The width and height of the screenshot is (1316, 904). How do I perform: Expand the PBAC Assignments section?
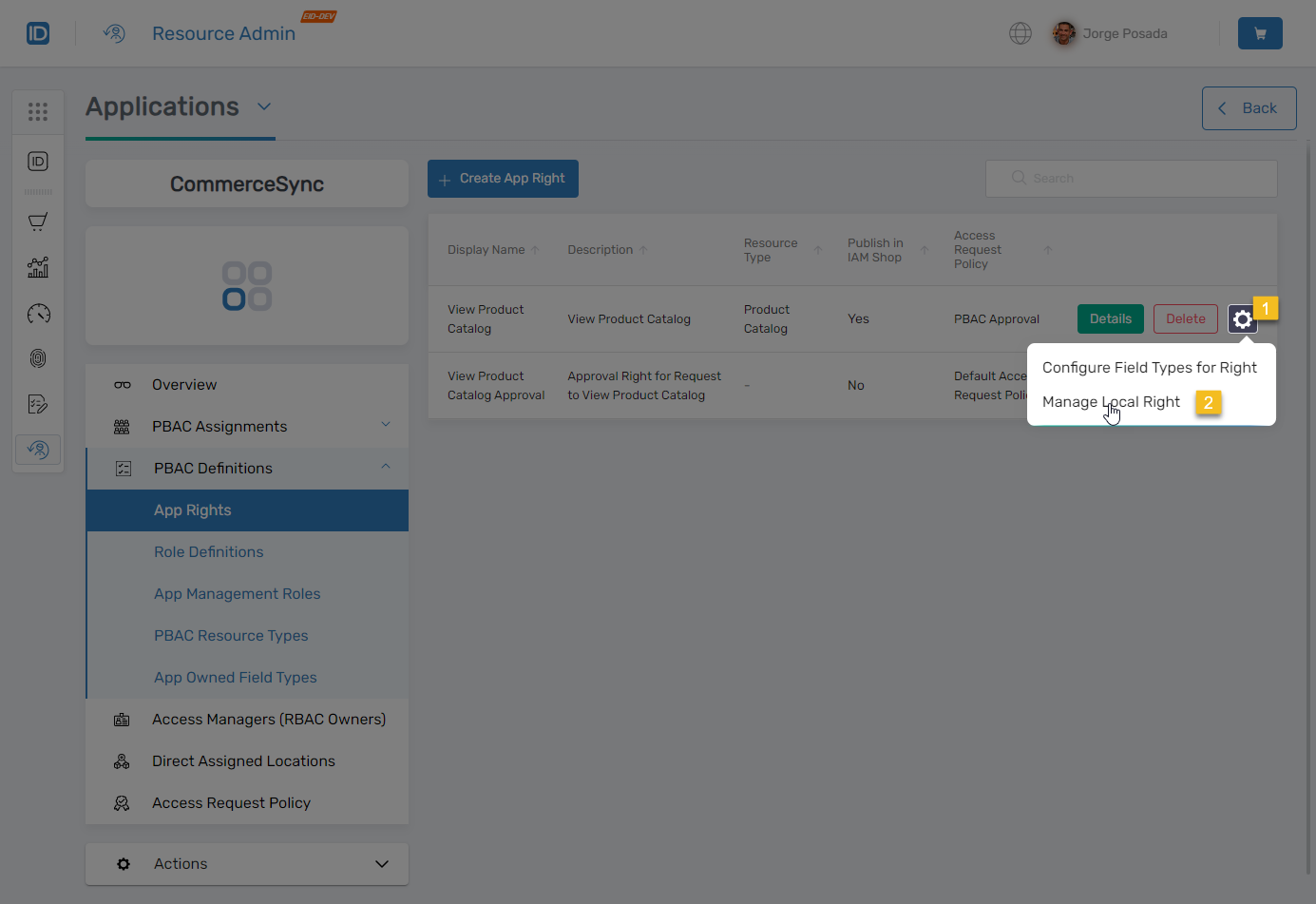(x=247, y=425)
